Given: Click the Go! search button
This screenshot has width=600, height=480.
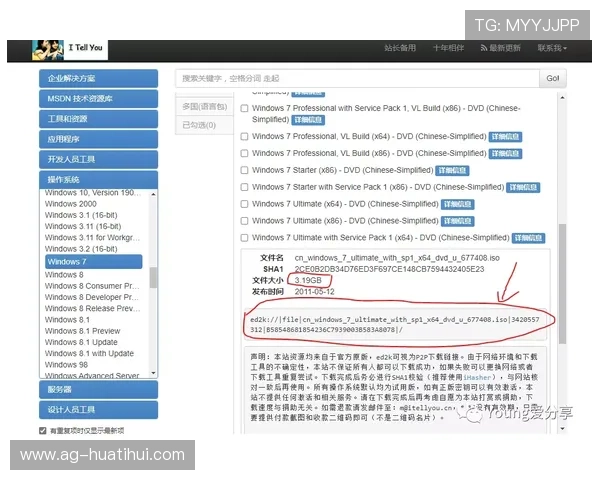Looking at the screenshot, I should (x=553, y=78).
